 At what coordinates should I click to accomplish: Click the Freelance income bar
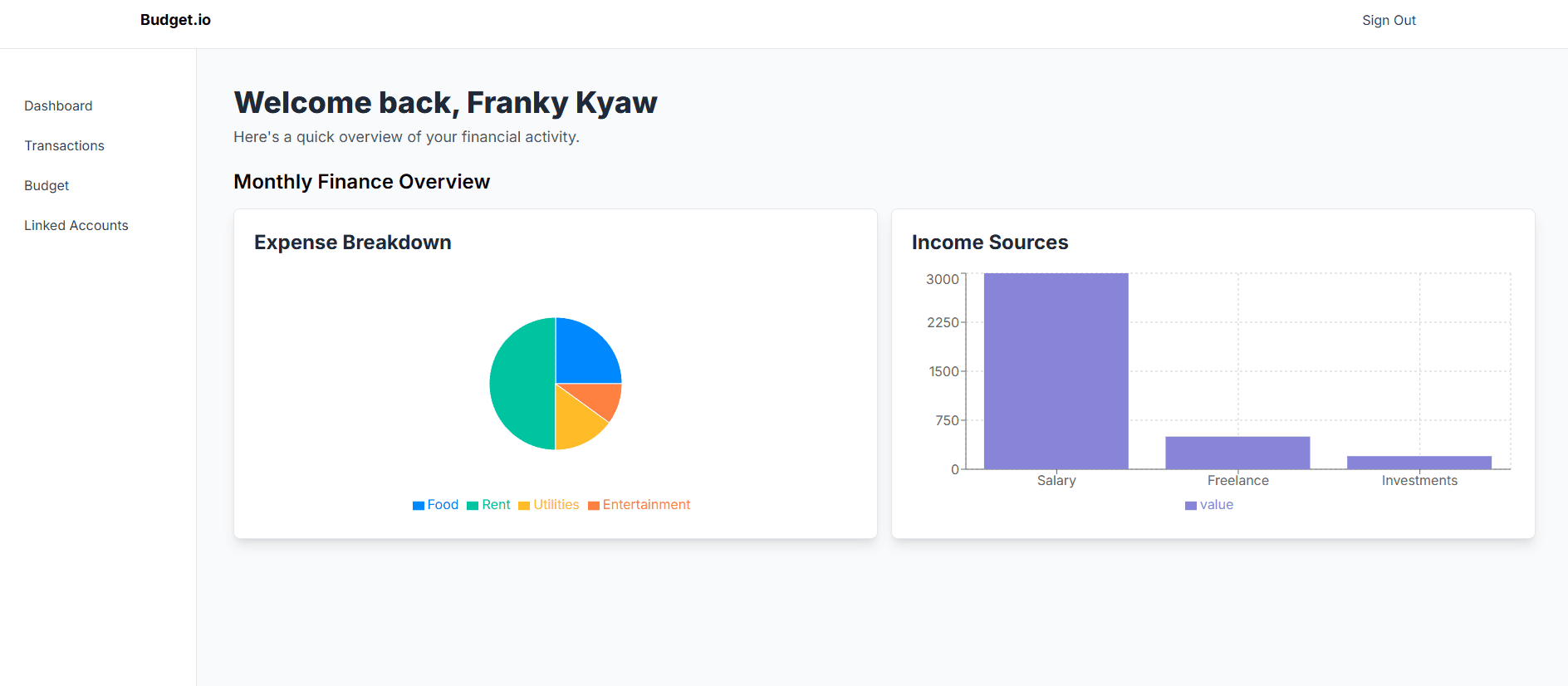[1237, 453]
